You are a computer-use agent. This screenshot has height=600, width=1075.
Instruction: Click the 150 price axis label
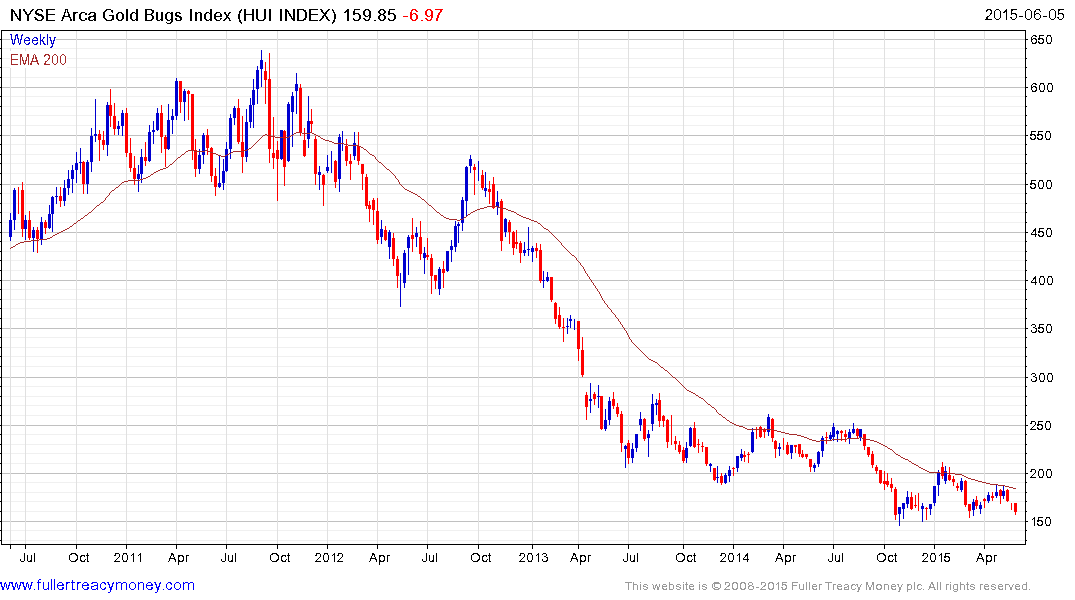point(1041,522)
